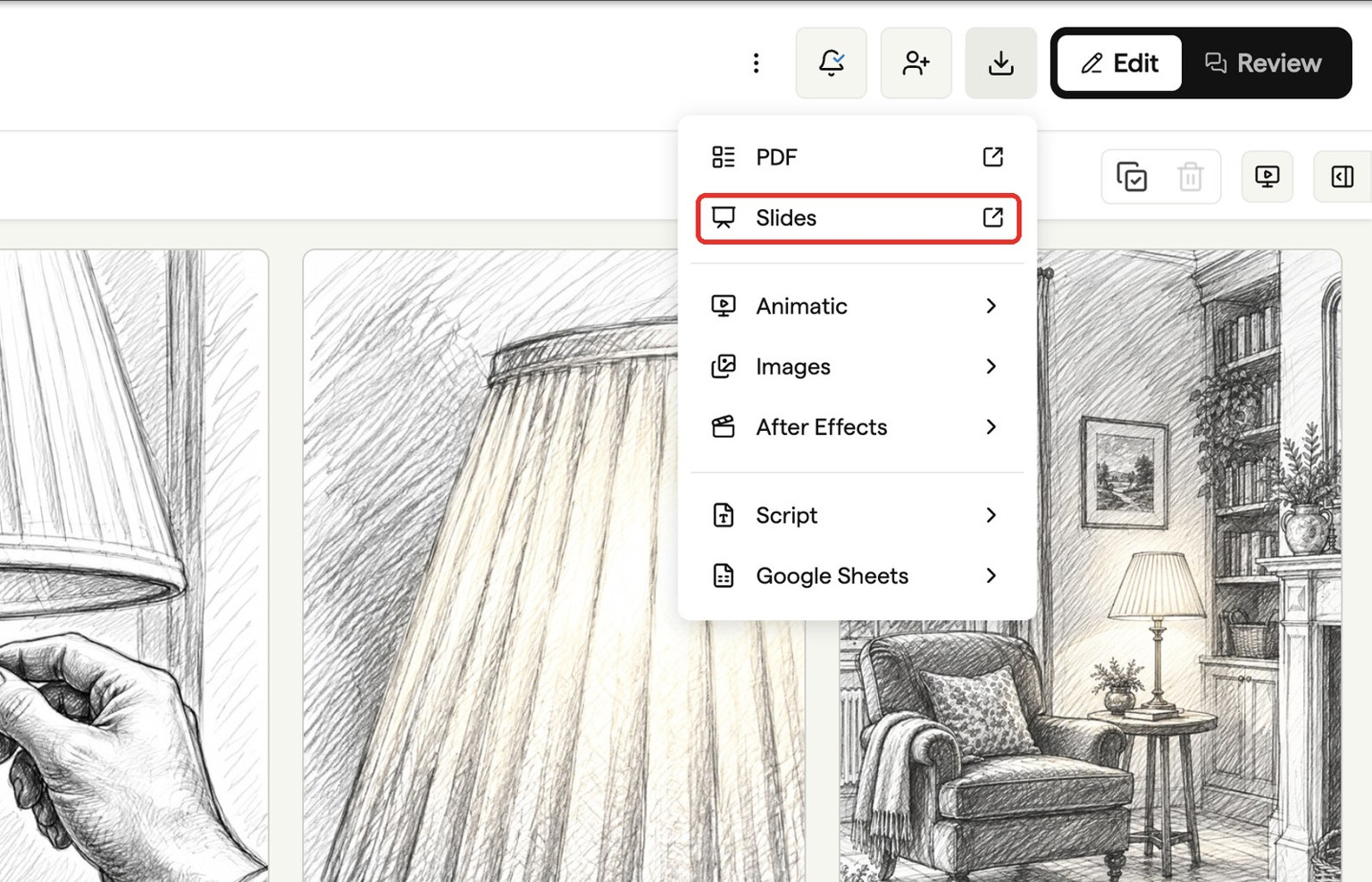This screenshot has height=882, width=1372.
Task: Click the Animatic play-screen icon
Action: coord(724,306)
